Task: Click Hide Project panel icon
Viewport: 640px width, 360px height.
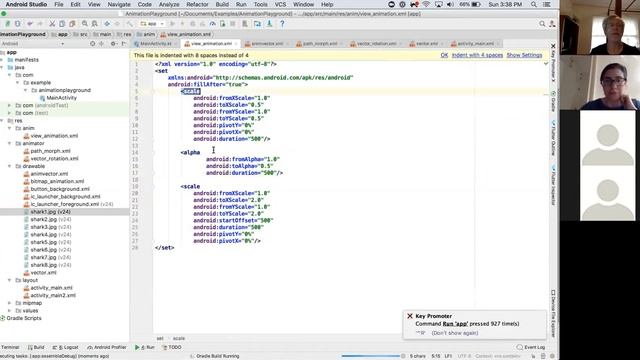Action: tap(124, 44)
